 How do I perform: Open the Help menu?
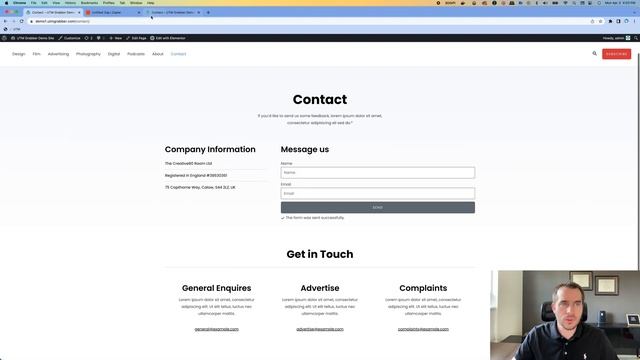[x=151, y=3]
